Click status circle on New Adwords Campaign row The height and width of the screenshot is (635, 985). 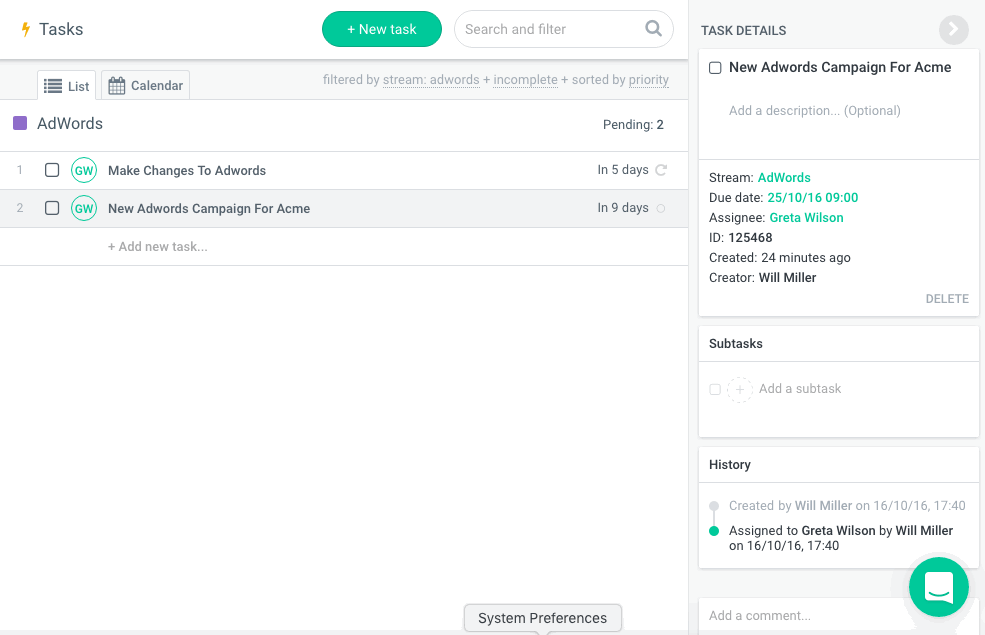pos(660,209)
